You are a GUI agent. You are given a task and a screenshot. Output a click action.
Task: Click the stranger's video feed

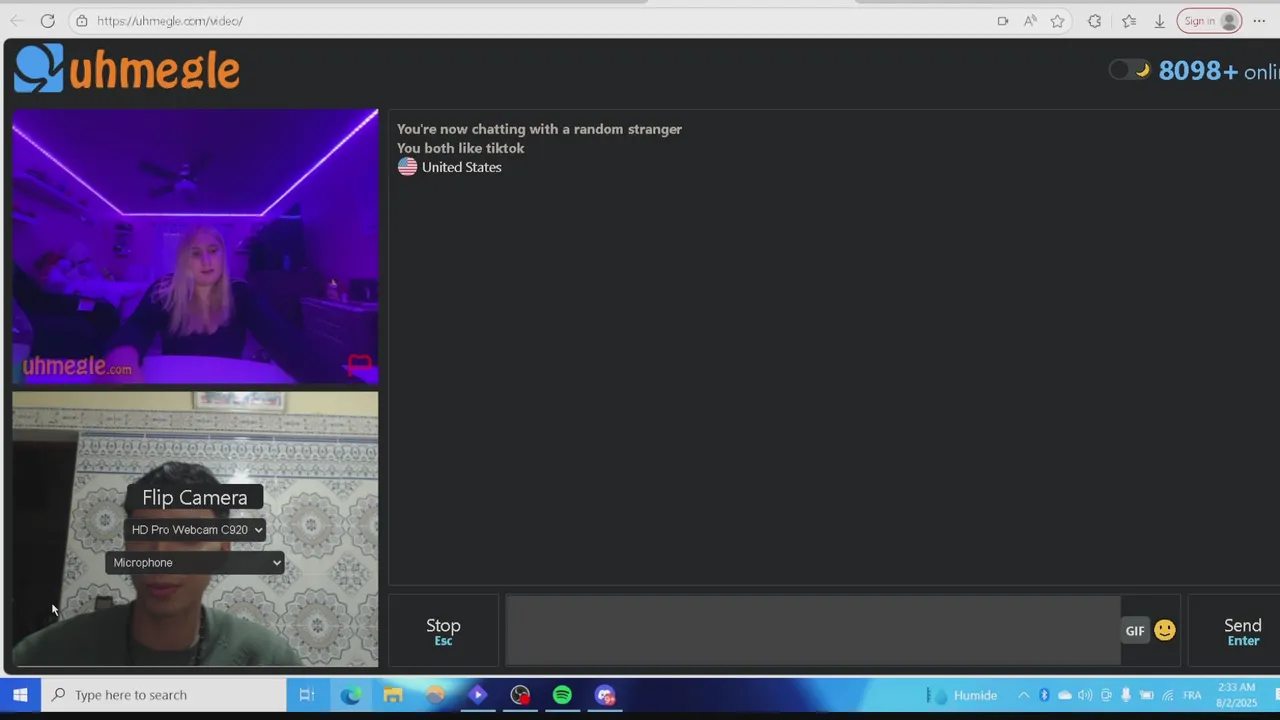click(195, 246)
